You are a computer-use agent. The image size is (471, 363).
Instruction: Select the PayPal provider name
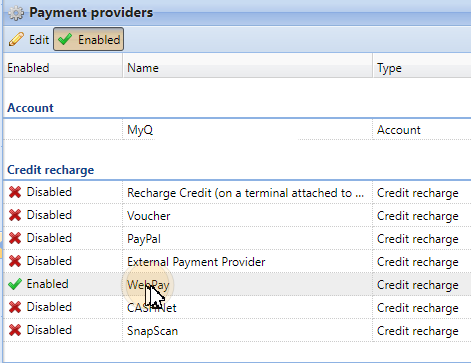(x=144, y=239)
